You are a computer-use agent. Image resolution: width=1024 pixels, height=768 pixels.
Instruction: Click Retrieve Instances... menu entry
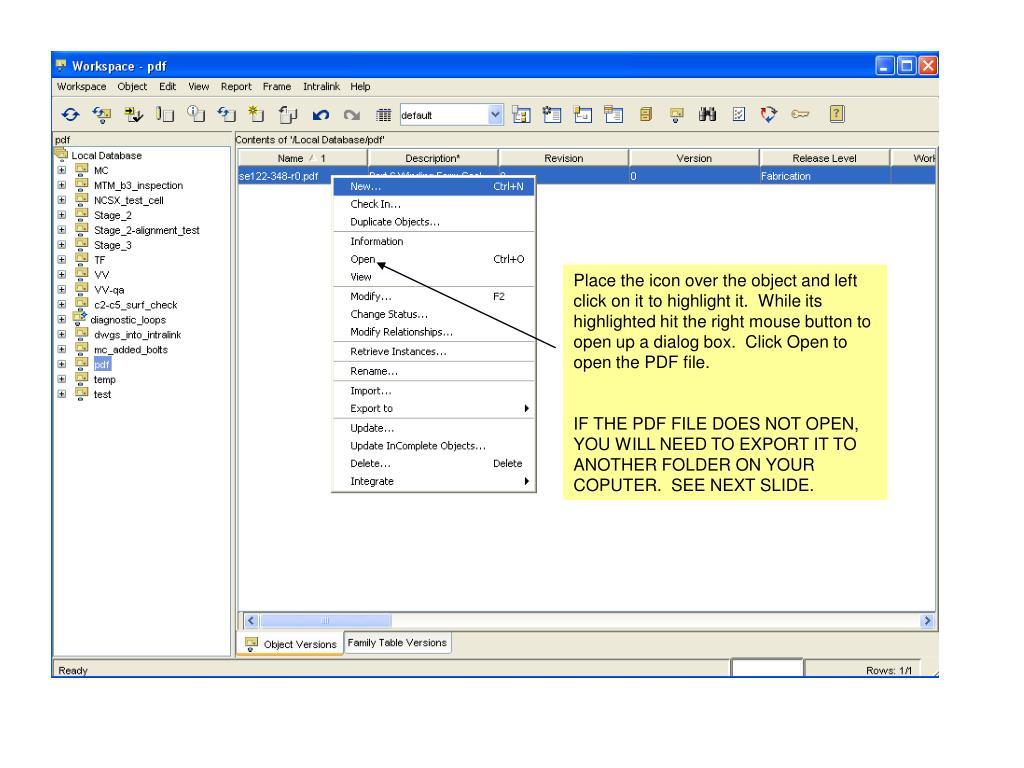tap(434, 351)
